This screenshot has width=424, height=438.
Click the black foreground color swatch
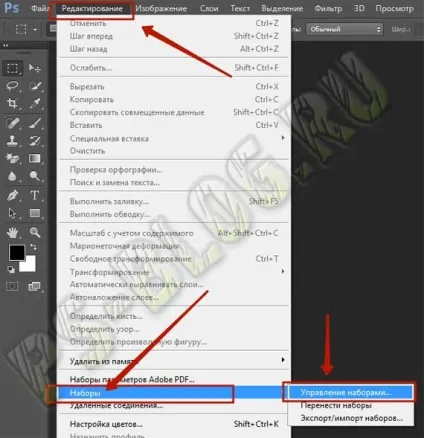click(17, 253)
